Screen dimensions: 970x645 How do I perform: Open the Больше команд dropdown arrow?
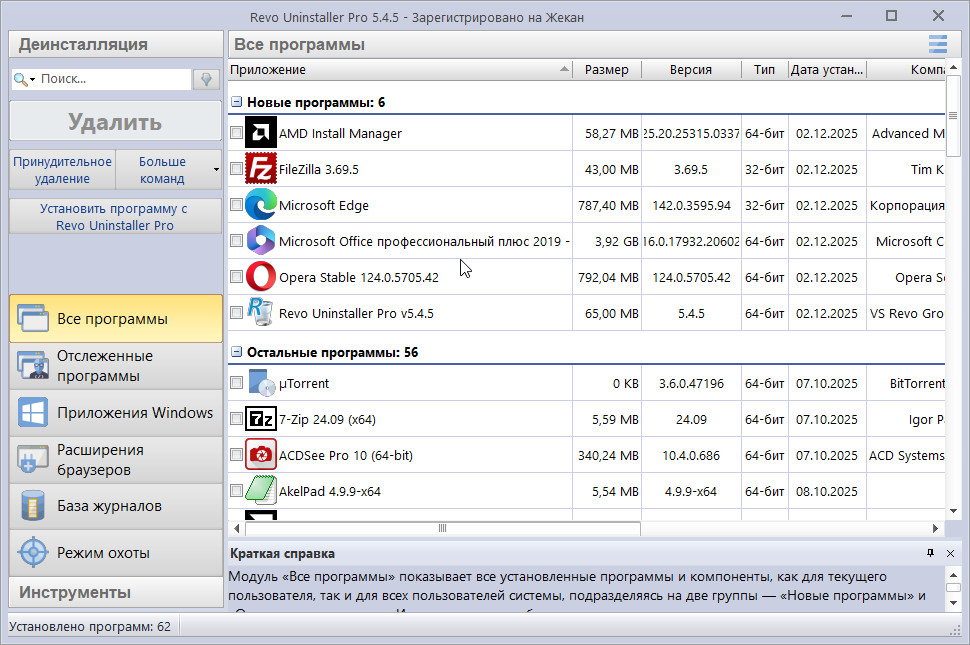click(216, 170)
